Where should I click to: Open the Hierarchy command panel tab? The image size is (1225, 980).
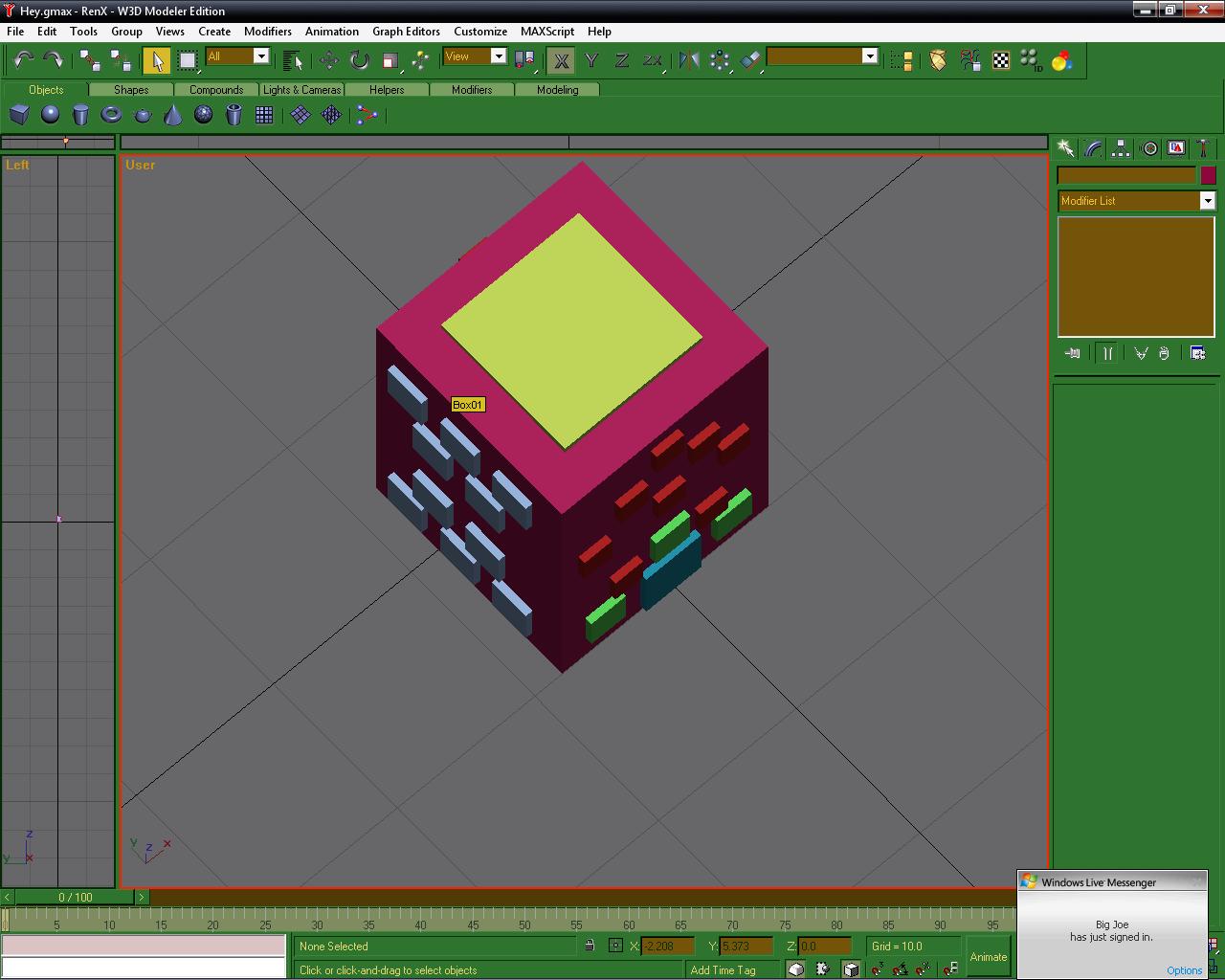tap(1121, 148)
